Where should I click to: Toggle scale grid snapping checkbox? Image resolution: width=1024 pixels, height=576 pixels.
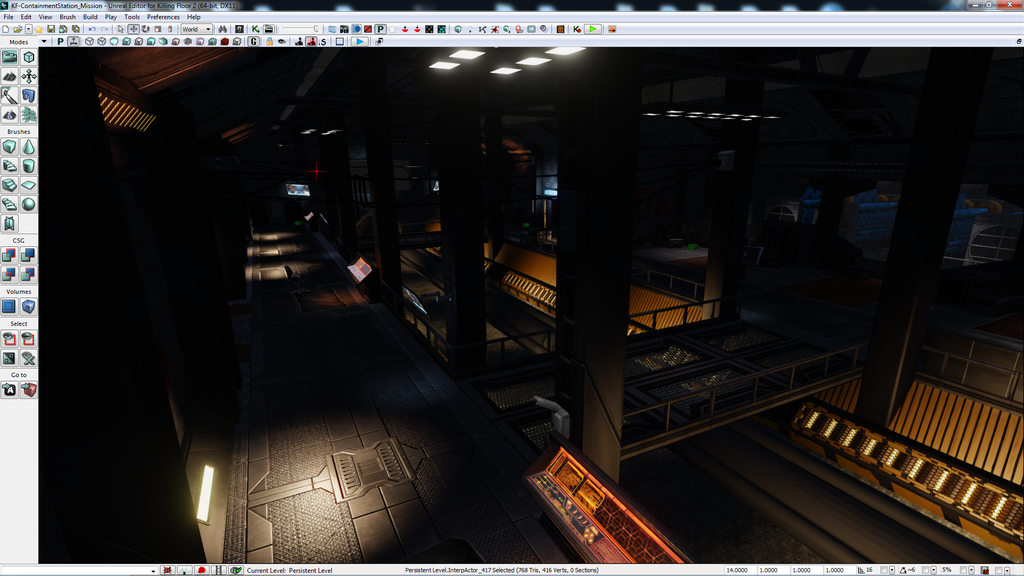pyautogui.click(x=963, y=570)
